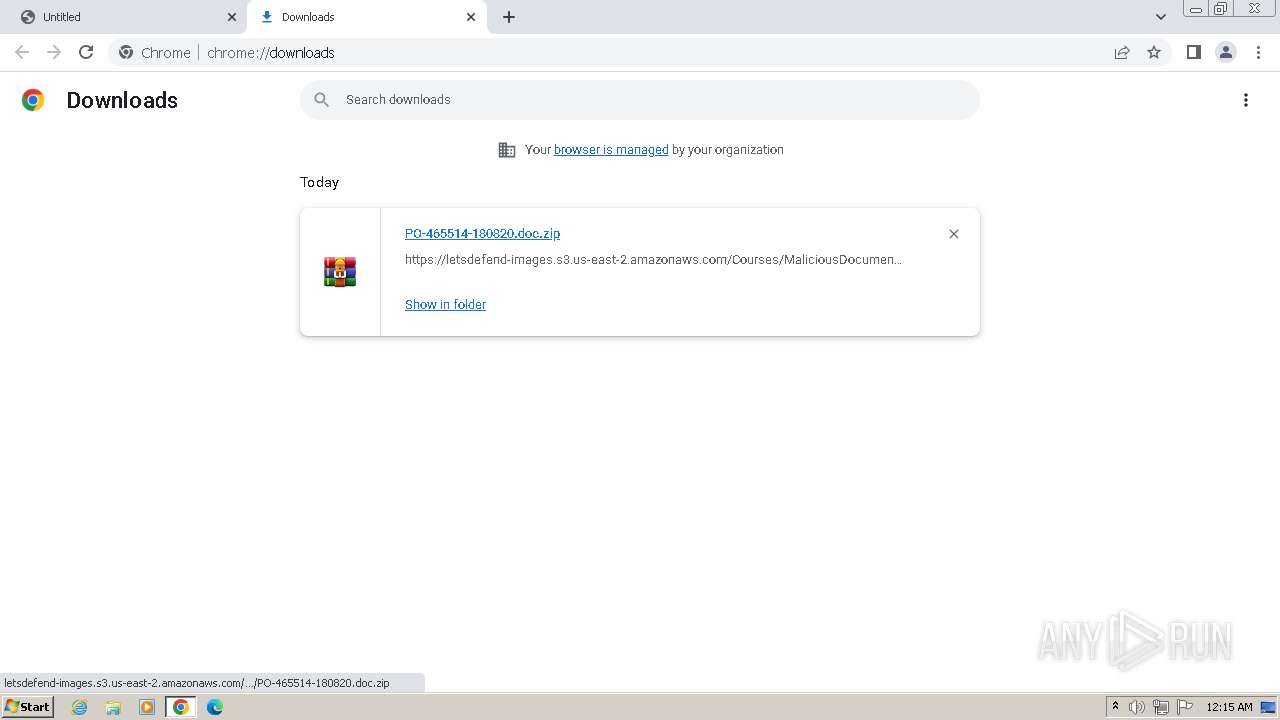The height and width of the screenshot is (720, 1280).
Task: Click the Today section heading
Action: pyautogui.click(x=319, y=182)
